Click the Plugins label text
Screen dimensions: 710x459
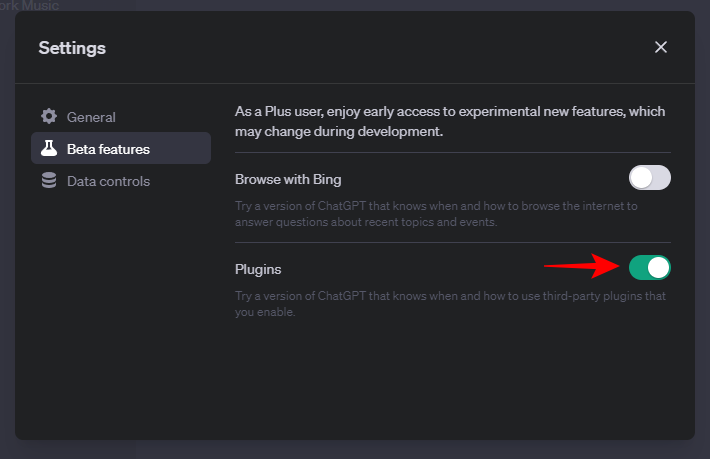(260, 269)
